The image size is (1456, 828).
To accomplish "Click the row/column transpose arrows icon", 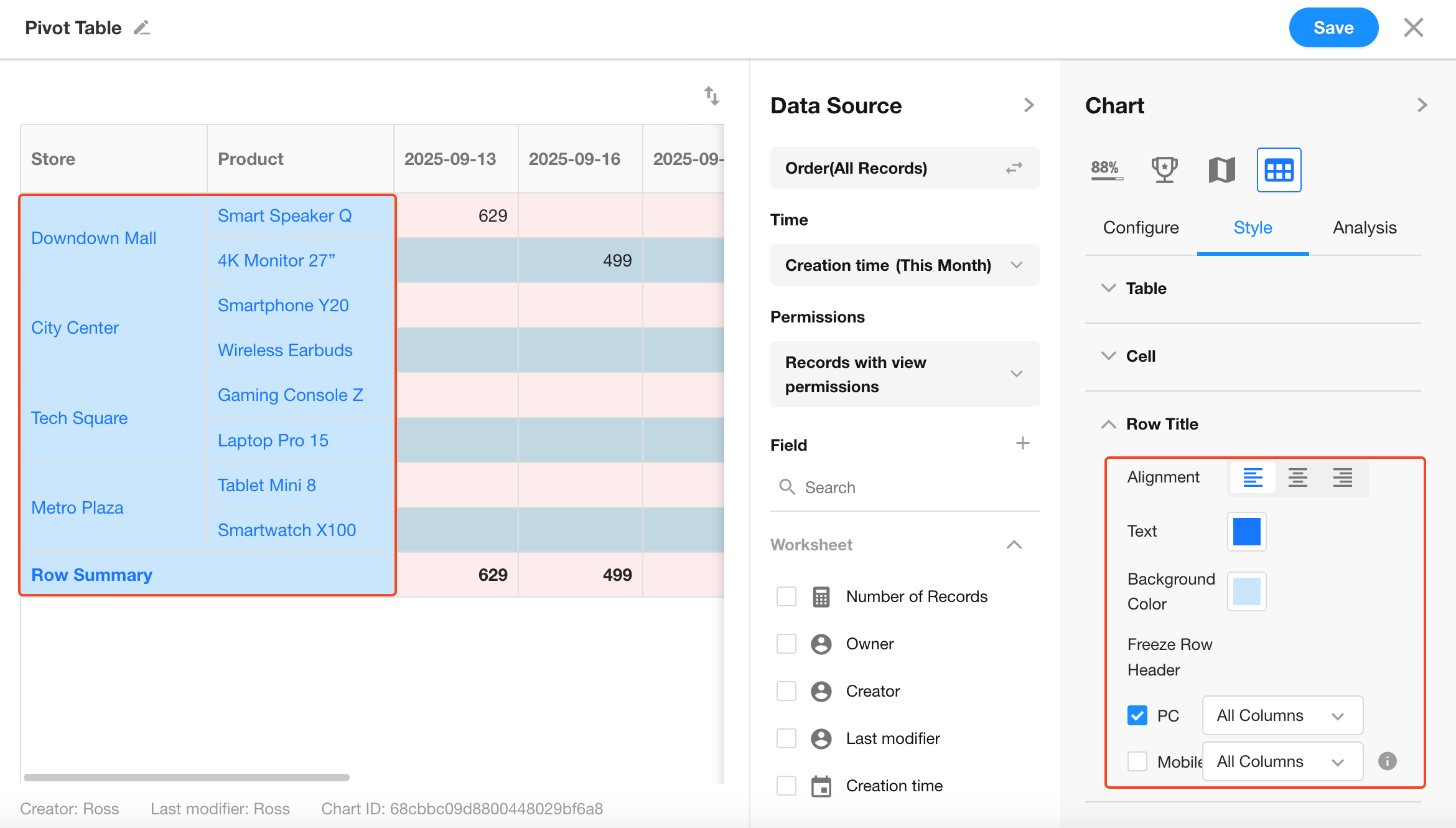I will point(711,96).
